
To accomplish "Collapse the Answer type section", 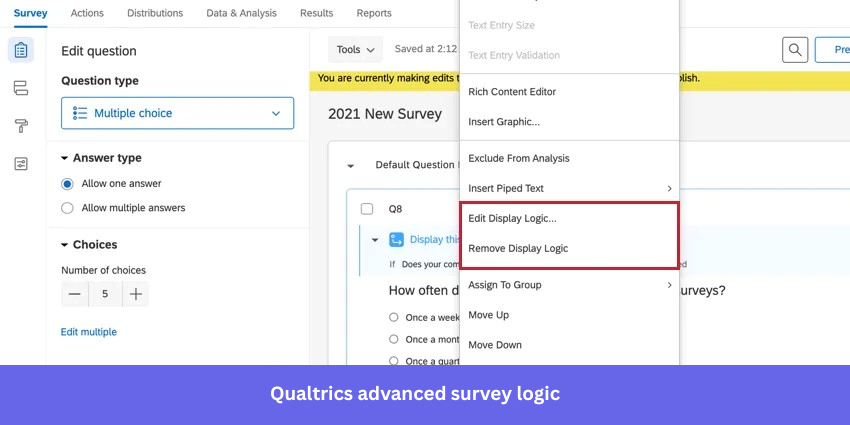I will 65,158.
